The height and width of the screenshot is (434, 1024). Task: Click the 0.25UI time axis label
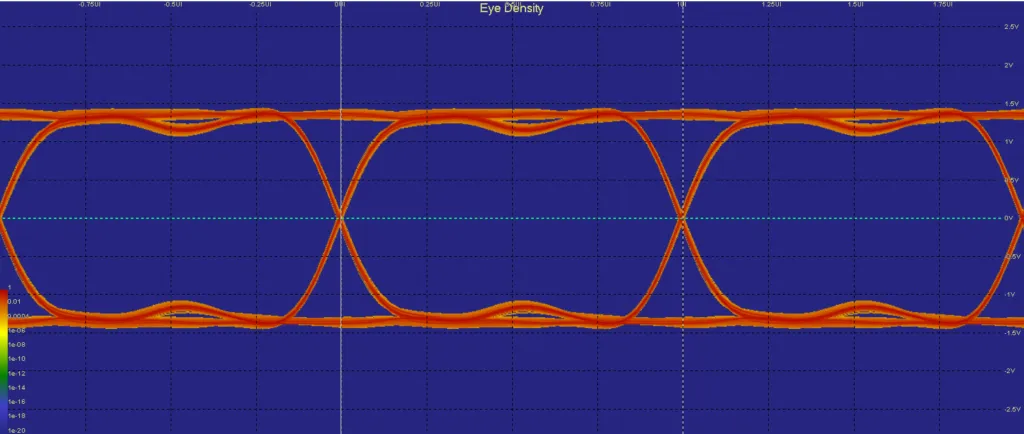point(430,4)
